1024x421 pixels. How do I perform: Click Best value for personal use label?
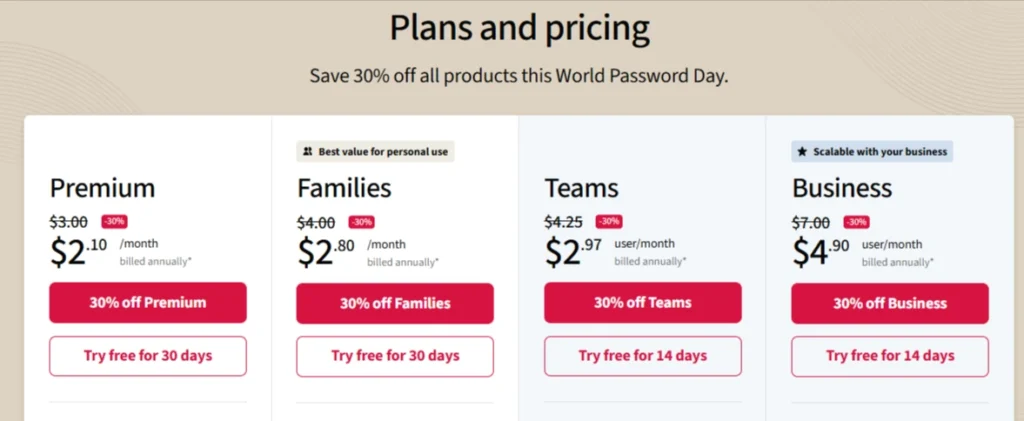[x=383, y=152]
